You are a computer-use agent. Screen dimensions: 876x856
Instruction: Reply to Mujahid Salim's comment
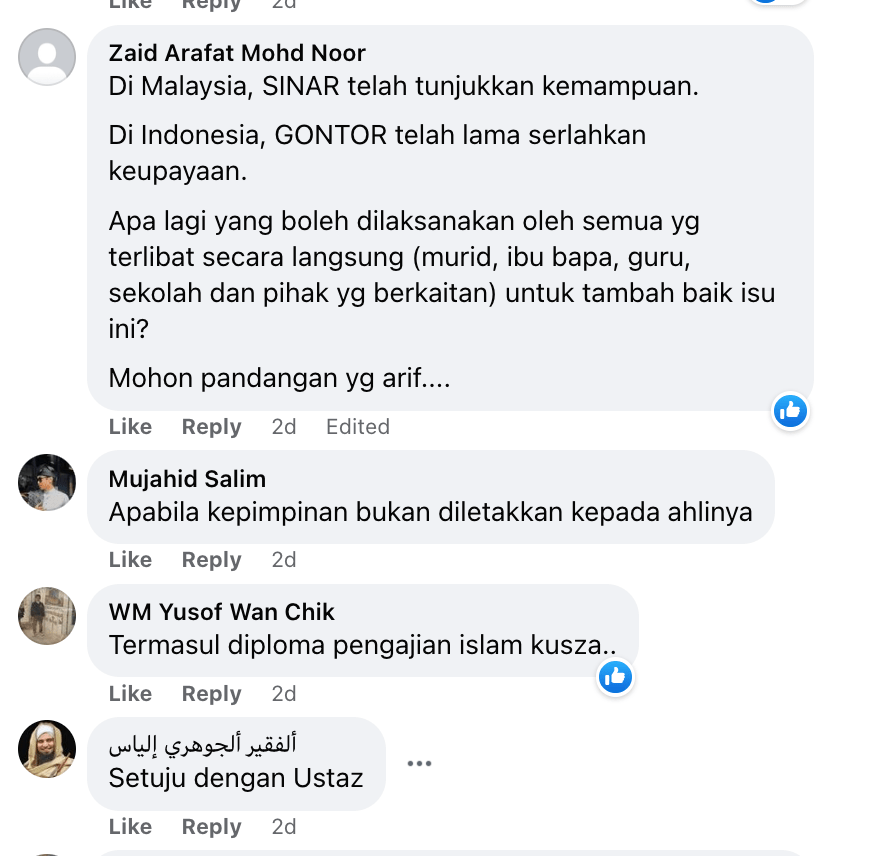click(211, 559)
